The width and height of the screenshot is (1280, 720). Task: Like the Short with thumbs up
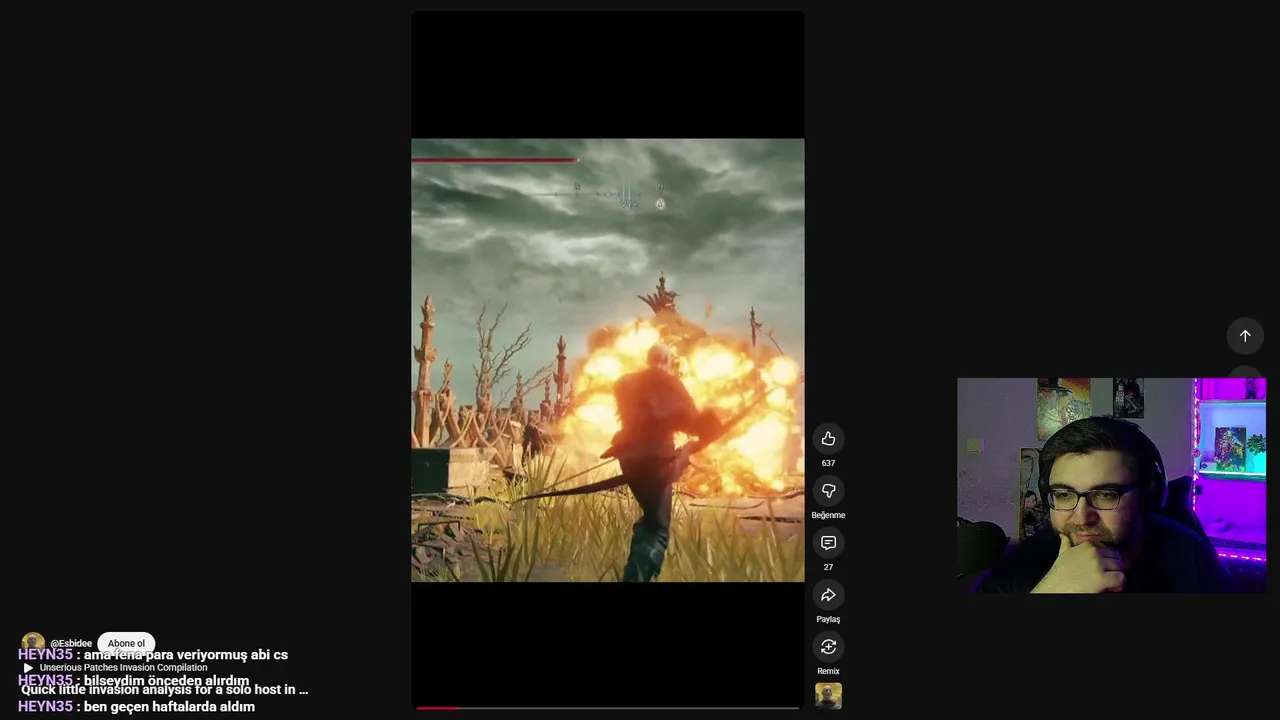[x=828, y=438]
